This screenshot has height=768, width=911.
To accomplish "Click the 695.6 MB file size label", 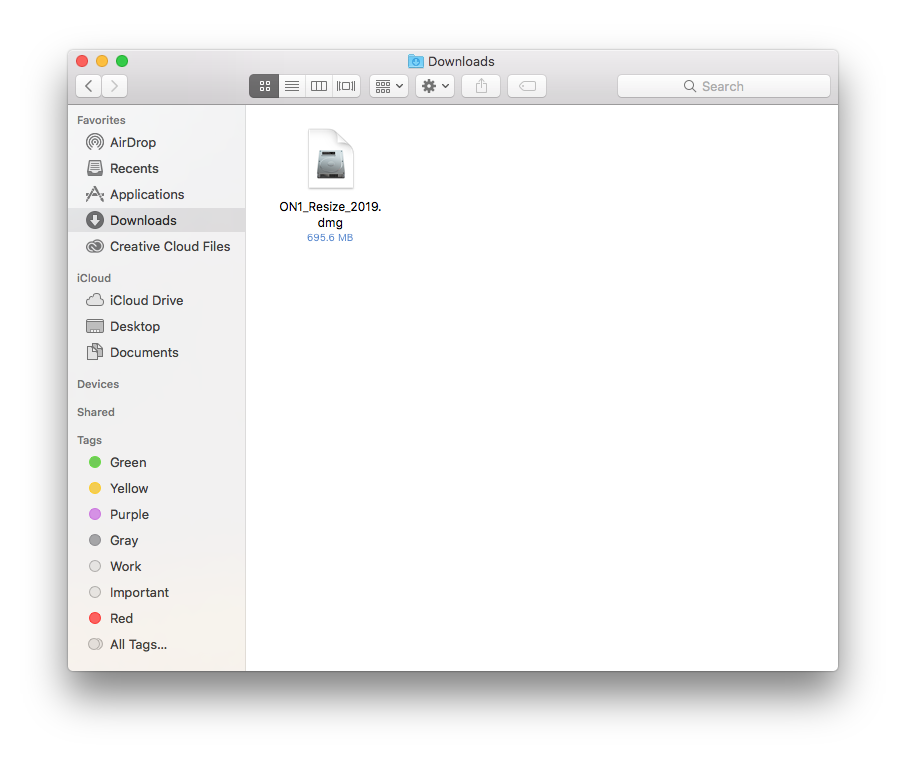I will (x=330, y=238).
